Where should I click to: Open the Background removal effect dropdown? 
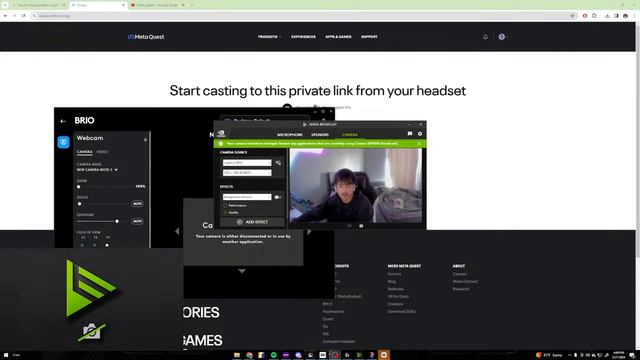click(x=247, y=197)
